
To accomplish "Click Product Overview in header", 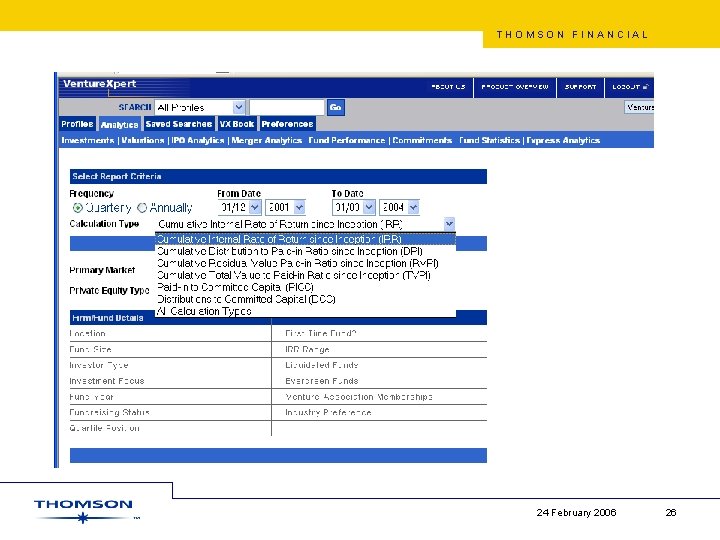I will (515, 87).
